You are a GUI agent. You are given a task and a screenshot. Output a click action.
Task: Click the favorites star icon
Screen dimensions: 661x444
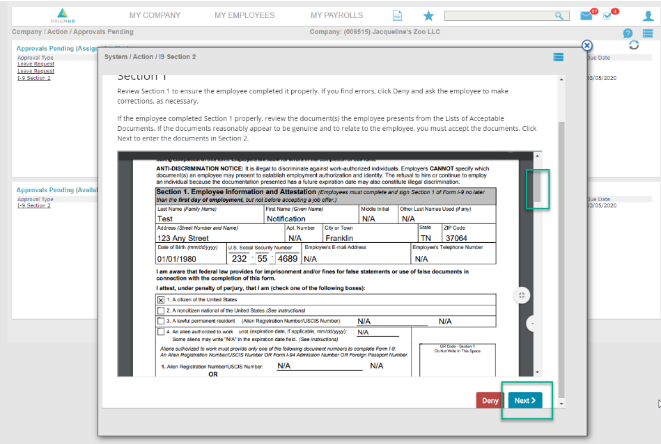[428, 16]
